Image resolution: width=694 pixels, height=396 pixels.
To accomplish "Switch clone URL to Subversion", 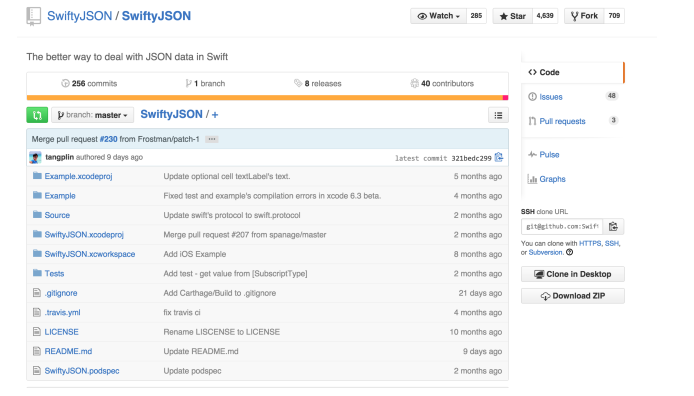I will click(x=545, y=252).
